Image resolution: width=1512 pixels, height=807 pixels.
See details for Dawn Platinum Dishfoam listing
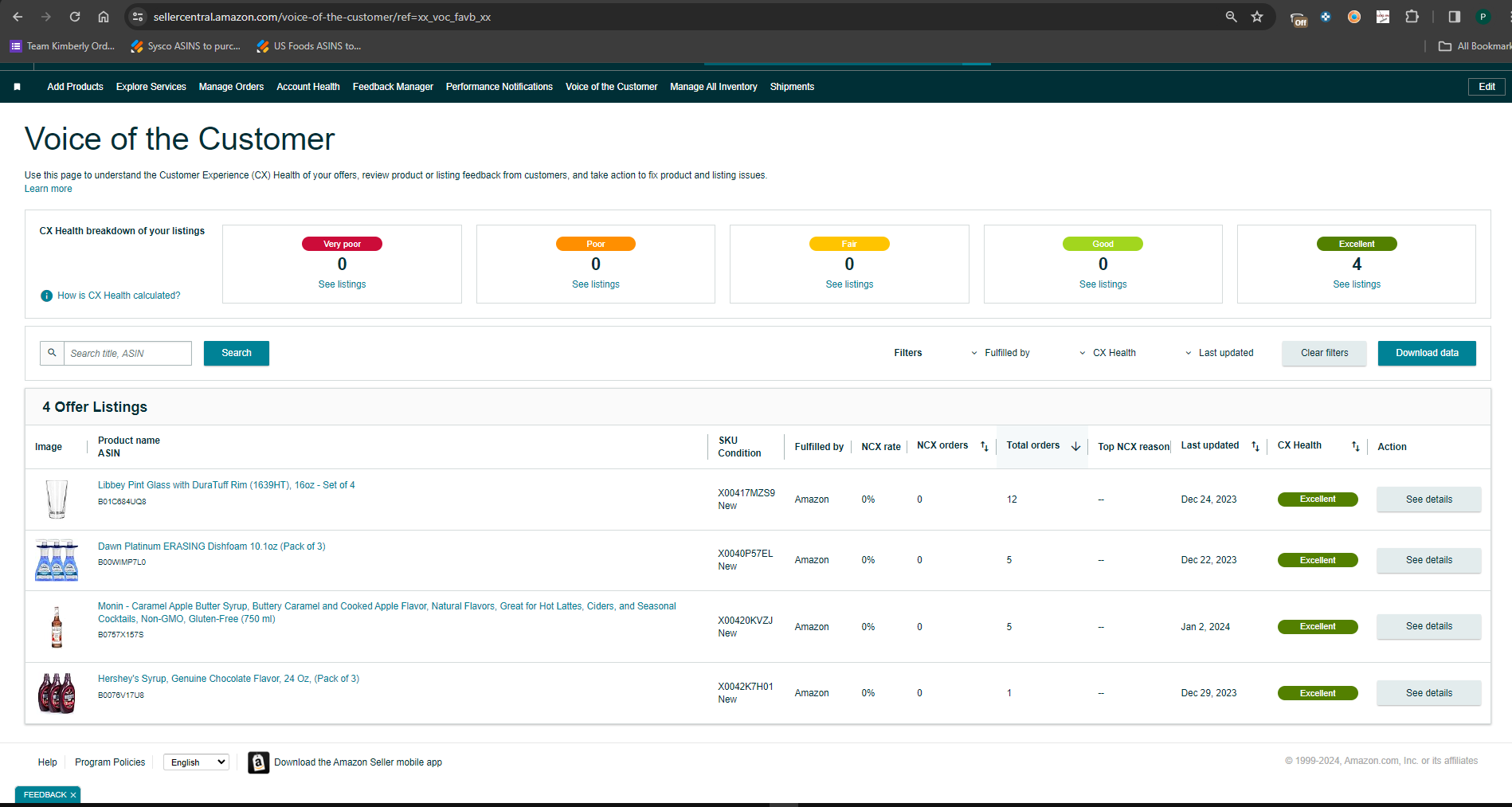point(1429,560)
